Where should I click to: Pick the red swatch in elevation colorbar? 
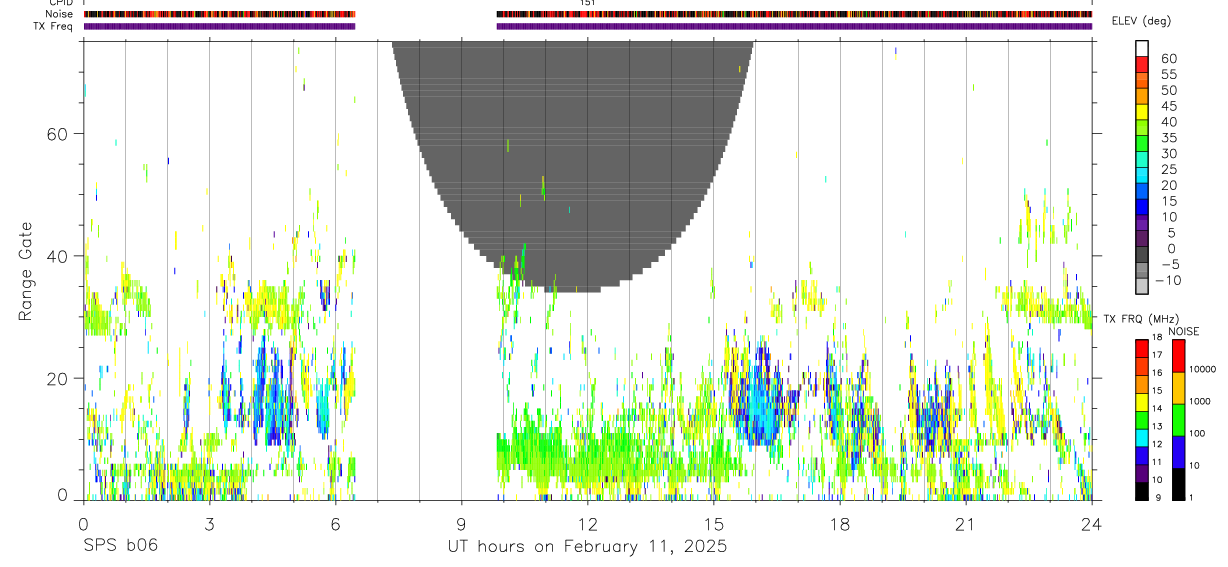(1142, 64)
